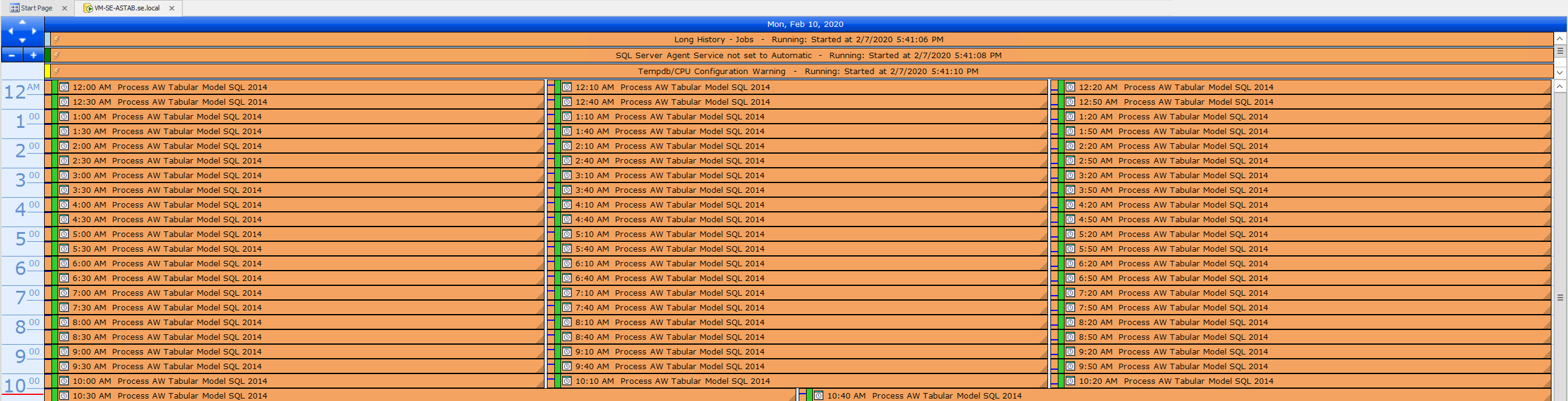Select the light blue status block on Long History row
Screen dimensions: 1568x401
47,39
